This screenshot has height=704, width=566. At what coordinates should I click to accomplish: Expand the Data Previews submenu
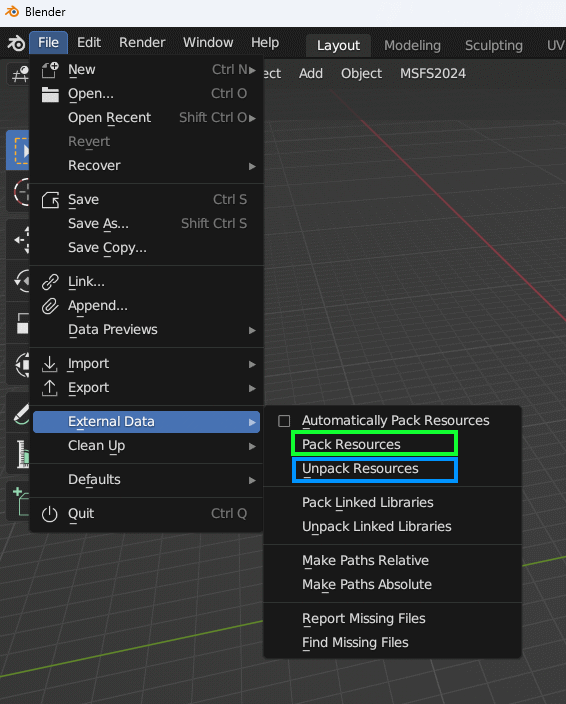coord(252,330)
